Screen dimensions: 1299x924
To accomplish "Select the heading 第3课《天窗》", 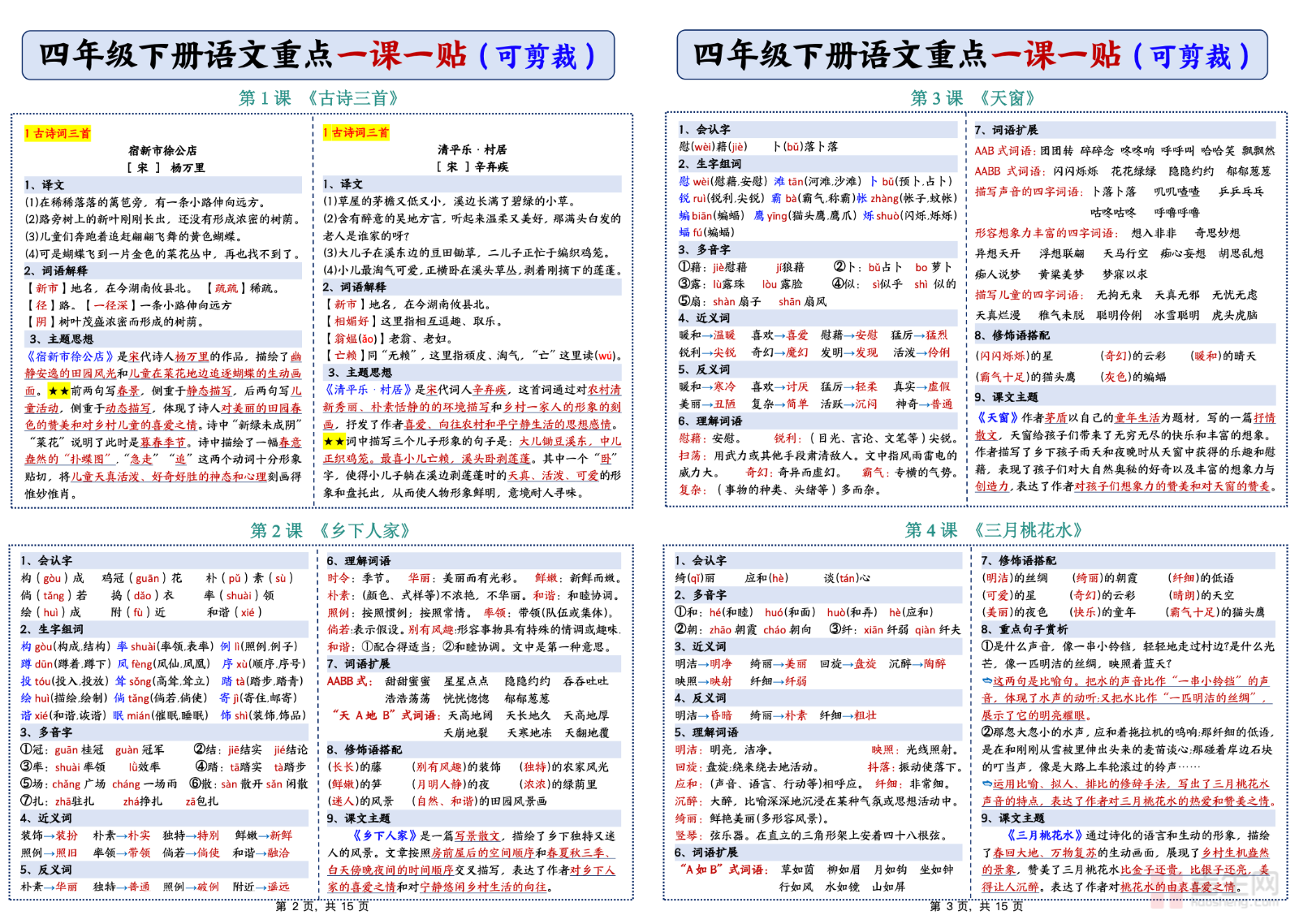I will tap(973, 98).
